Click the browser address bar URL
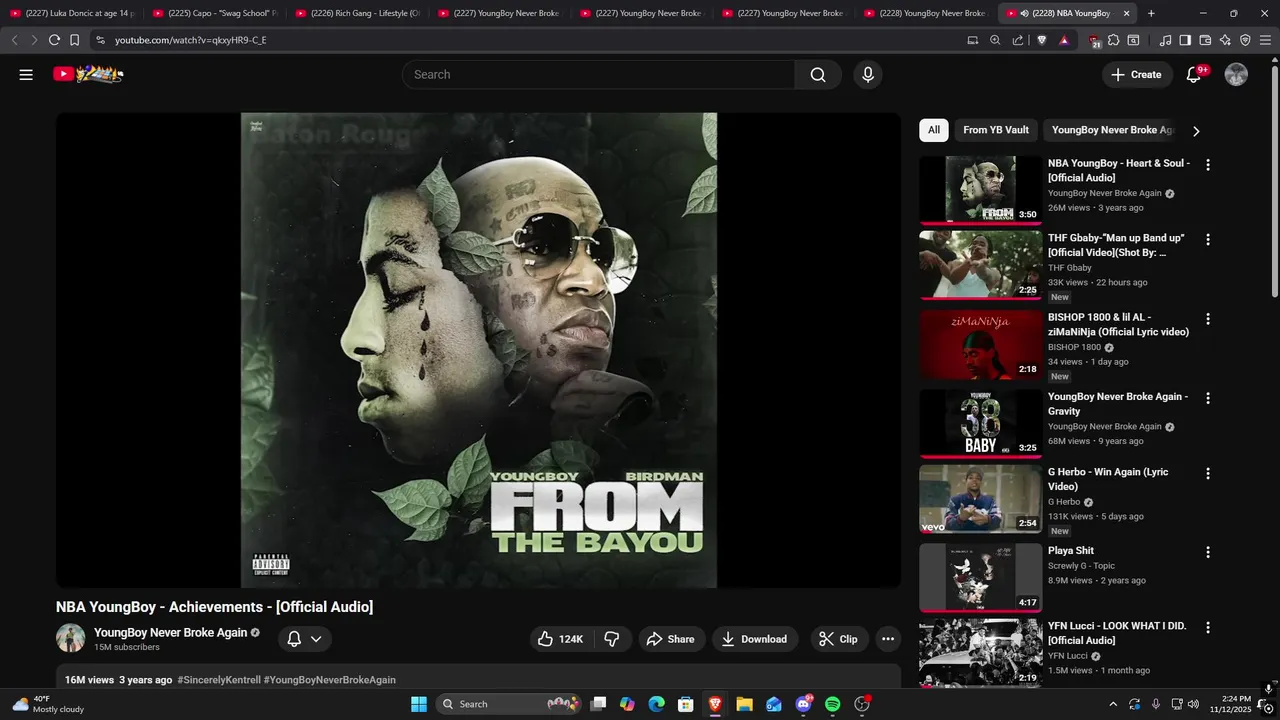This screenshot has width=1280, height=720. (x=190, y=40)
